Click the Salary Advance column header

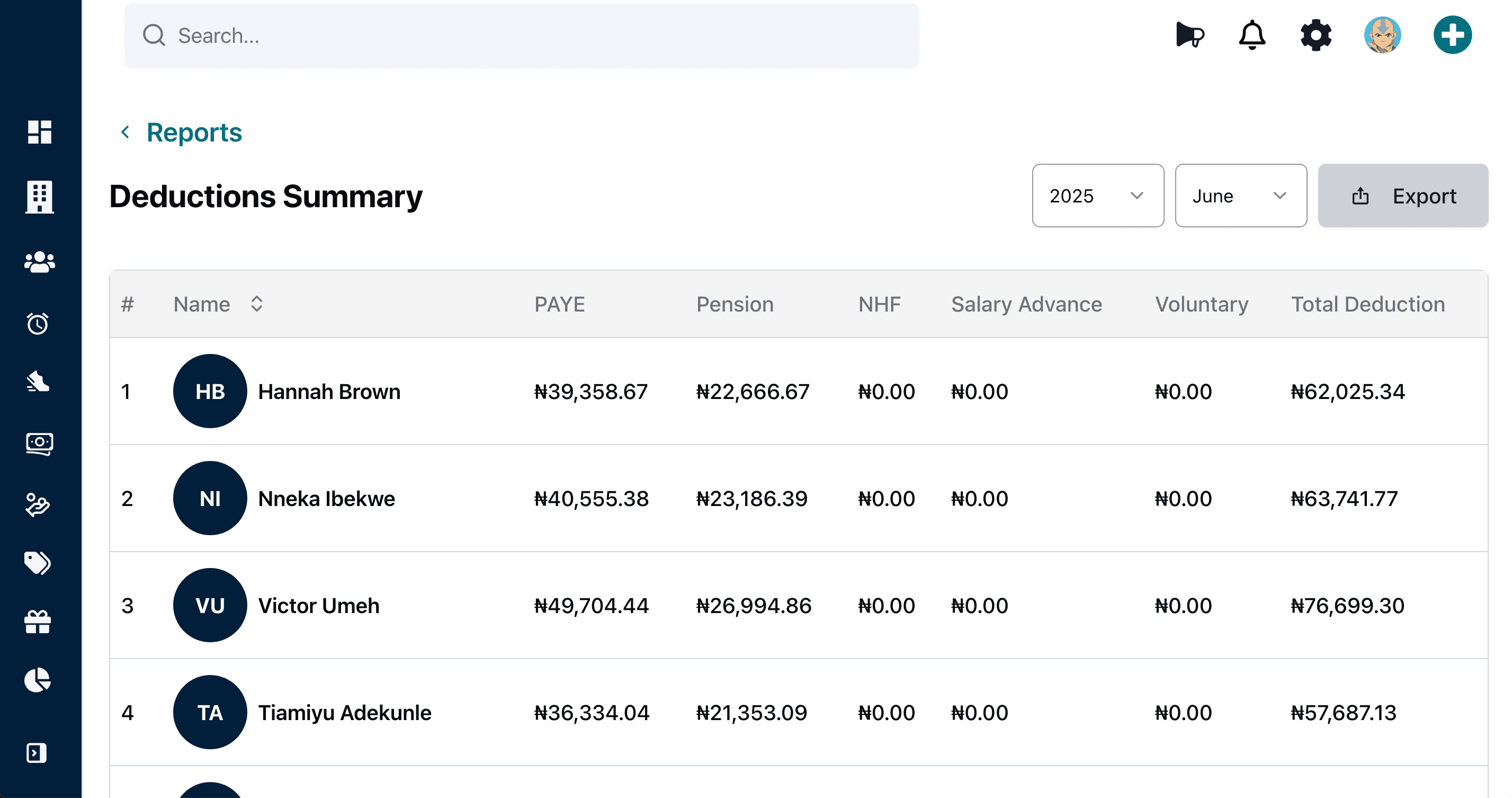tap(1026, 304)
